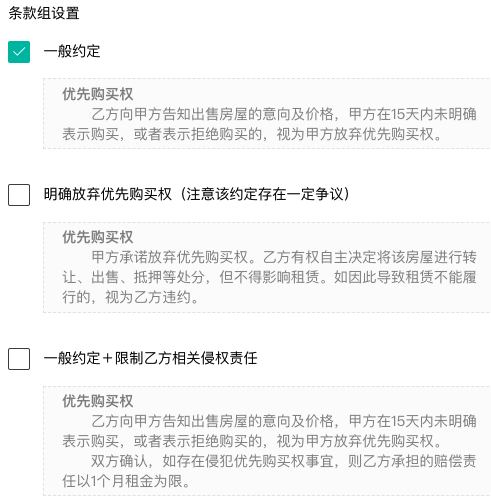Enable the 明确放弃优先购买权 checkbox
Image resolution: width=491 pixels, height=500 pixels.
point(19,195)
